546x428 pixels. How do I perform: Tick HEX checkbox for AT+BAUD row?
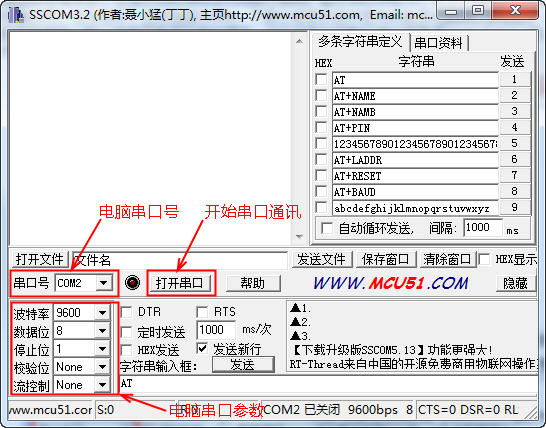321,191
